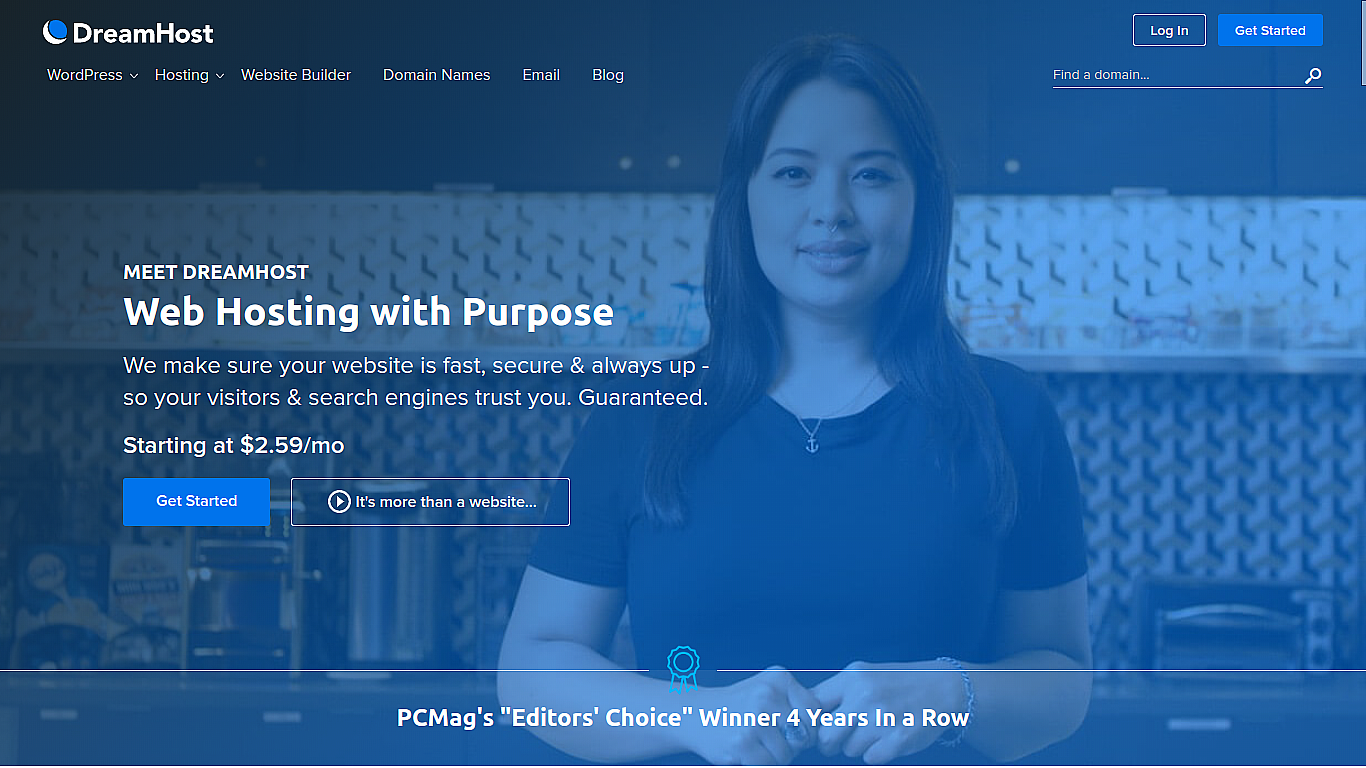
Task: Click the play circle icon
Action: pos(339,502)
